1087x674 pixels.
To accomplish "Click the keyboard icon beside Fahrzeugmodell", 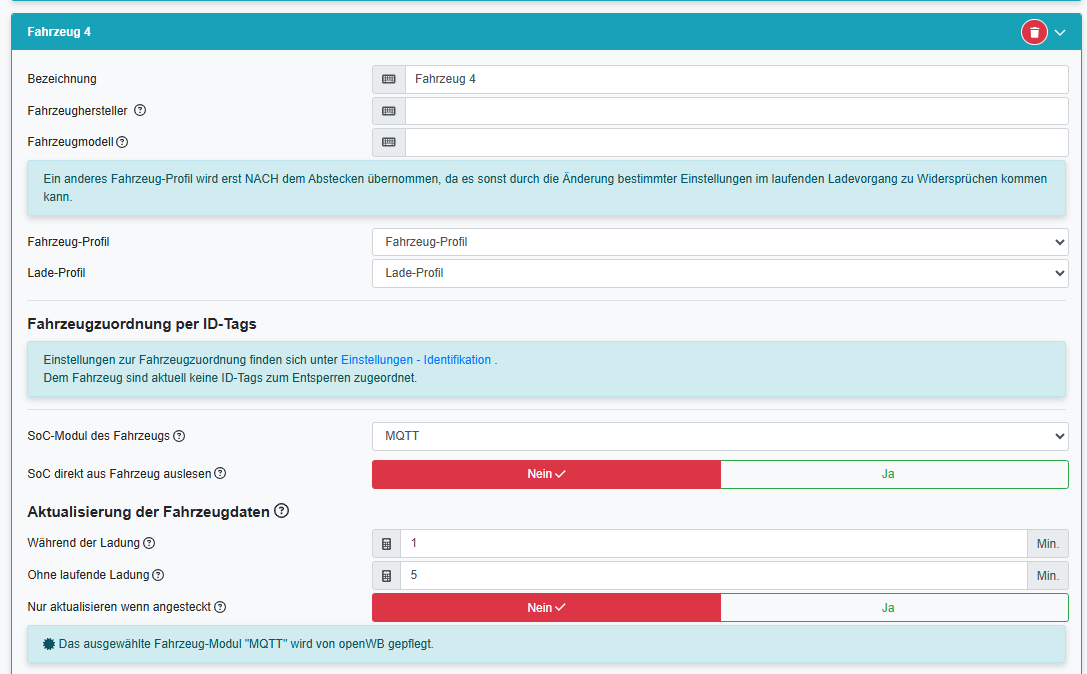I will (x=389, y=142).
